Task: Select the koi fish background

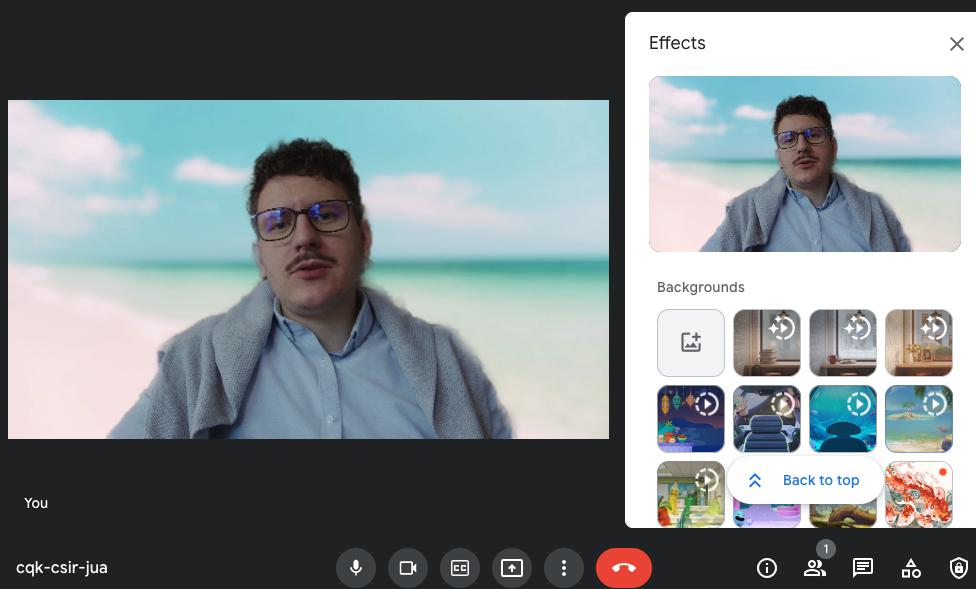Action: (x=919, y=494)
